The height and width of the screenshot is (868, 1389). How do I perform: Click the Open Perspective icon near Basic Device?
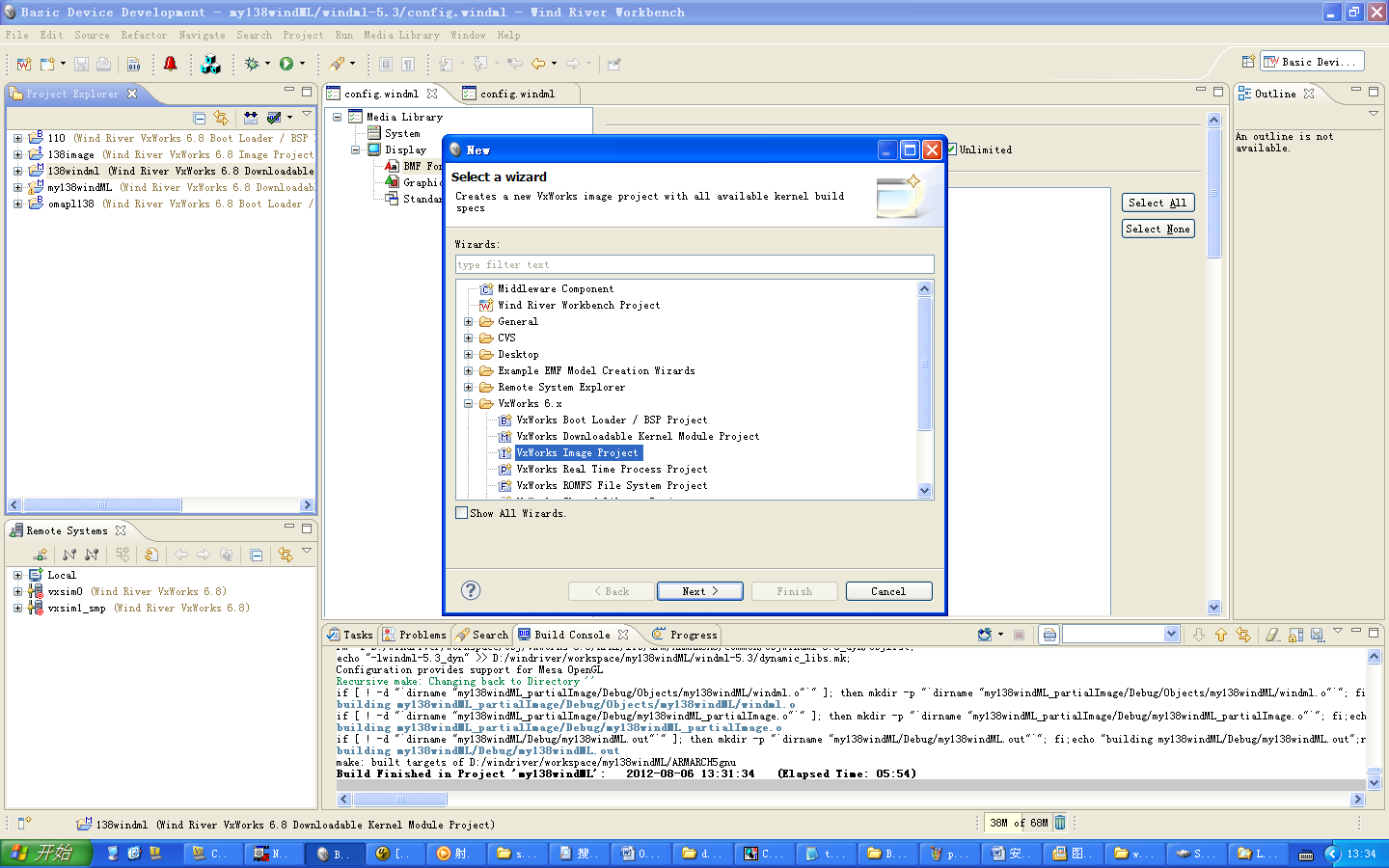pos(1248,62)
